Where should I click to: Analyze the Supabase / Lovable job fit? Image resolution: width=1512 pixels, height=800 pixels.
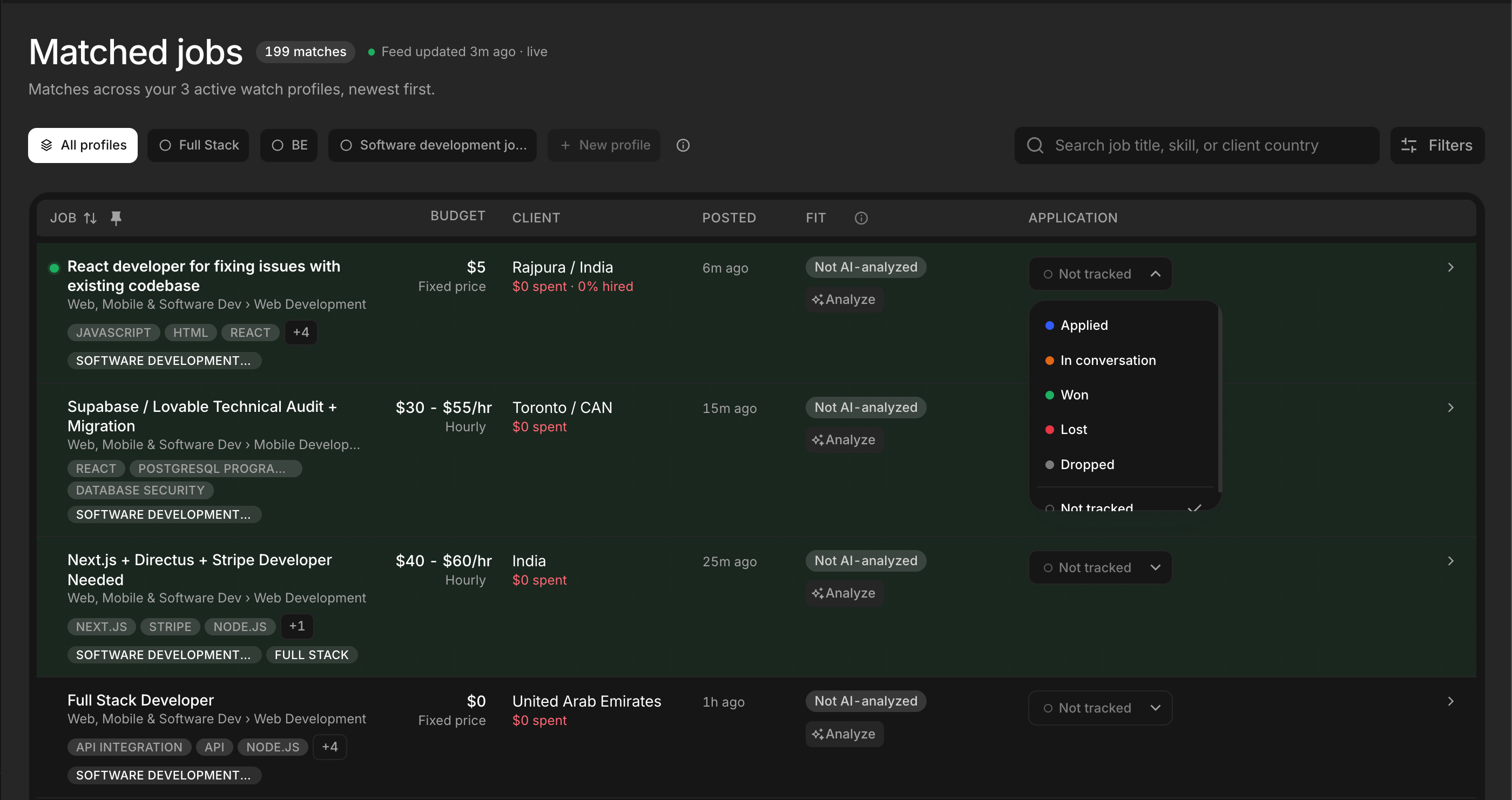pos(845,439)
